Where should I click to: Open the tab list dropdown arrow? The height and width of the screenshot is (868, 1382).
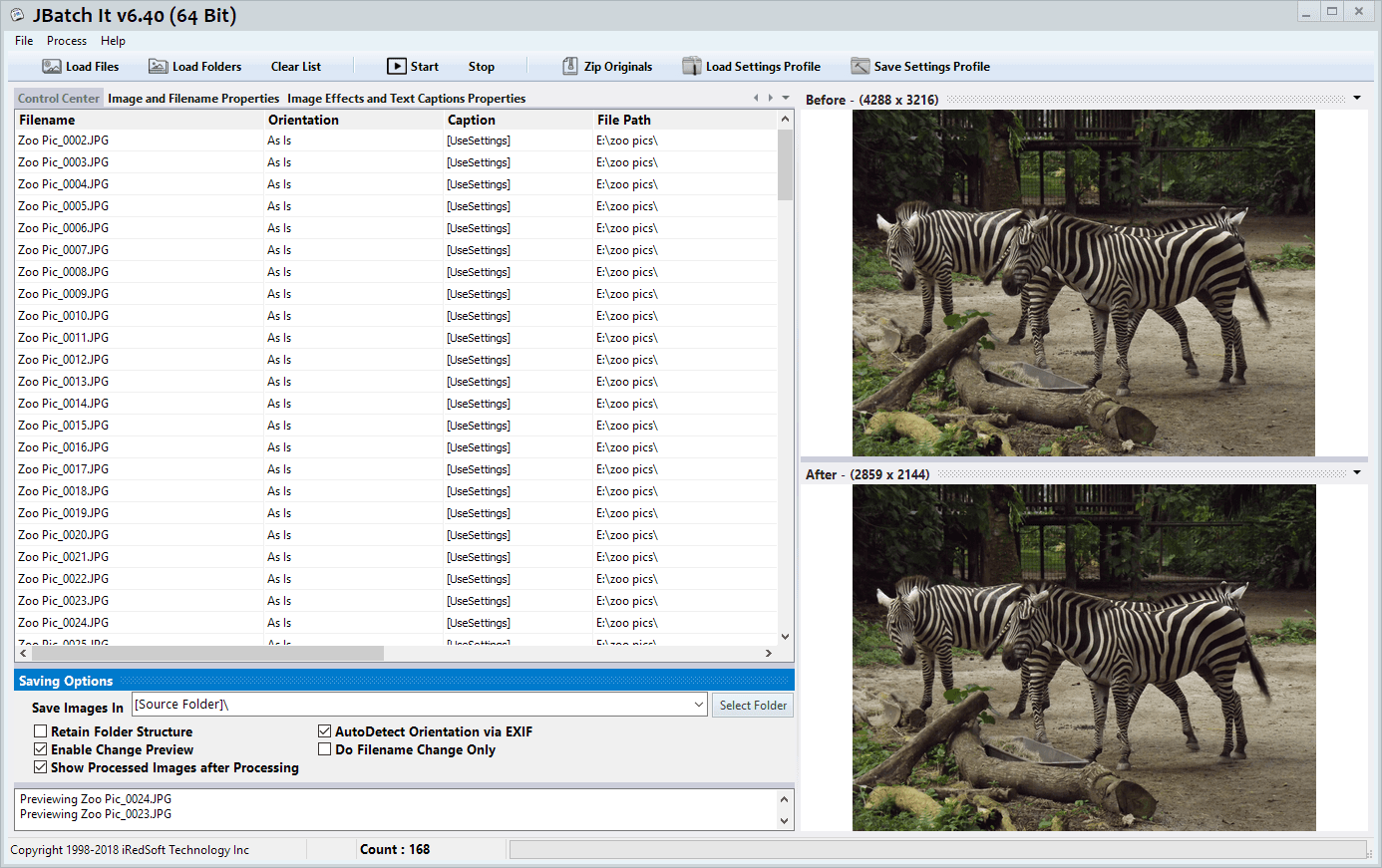tap(786, 98)
